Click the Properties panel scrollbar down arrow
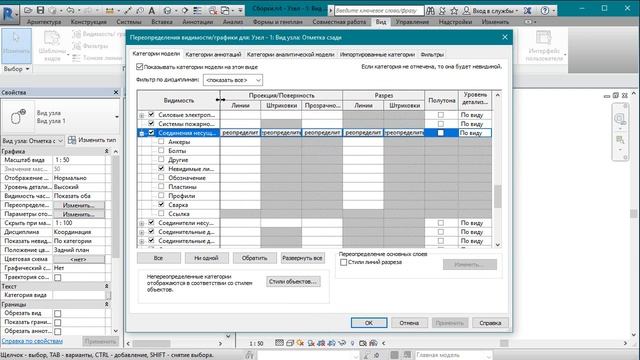This screenshot has height=360, width=640. (116, 331)
